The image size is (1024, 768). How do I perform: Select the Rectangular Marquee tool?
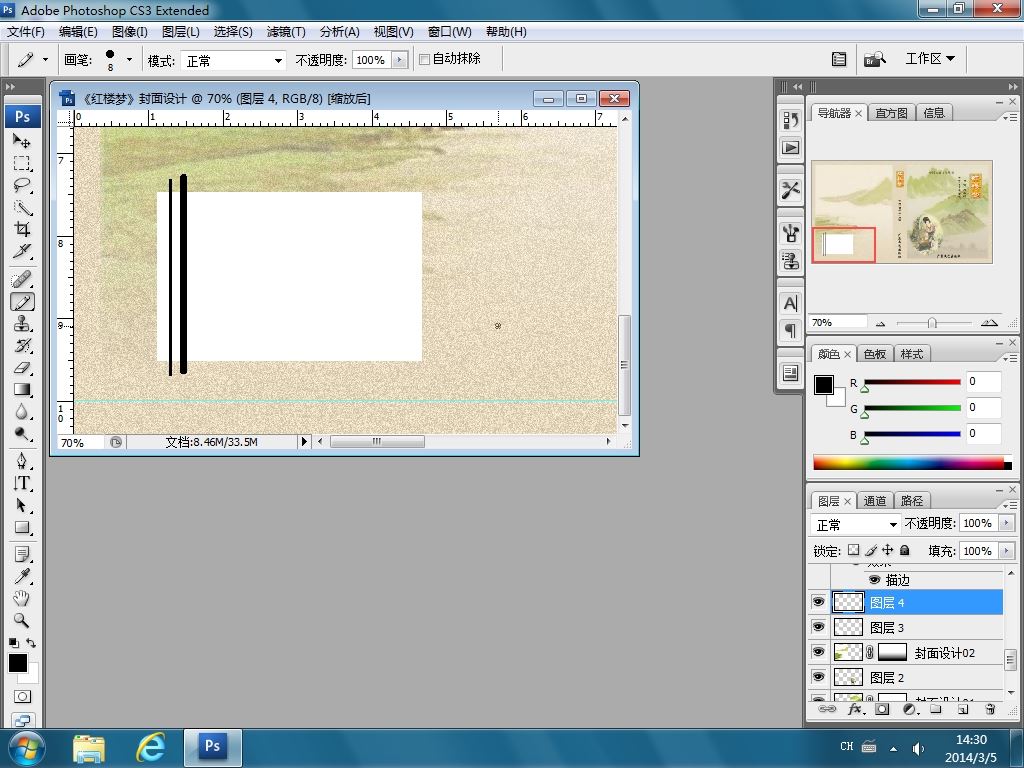(x=22, y=163)
